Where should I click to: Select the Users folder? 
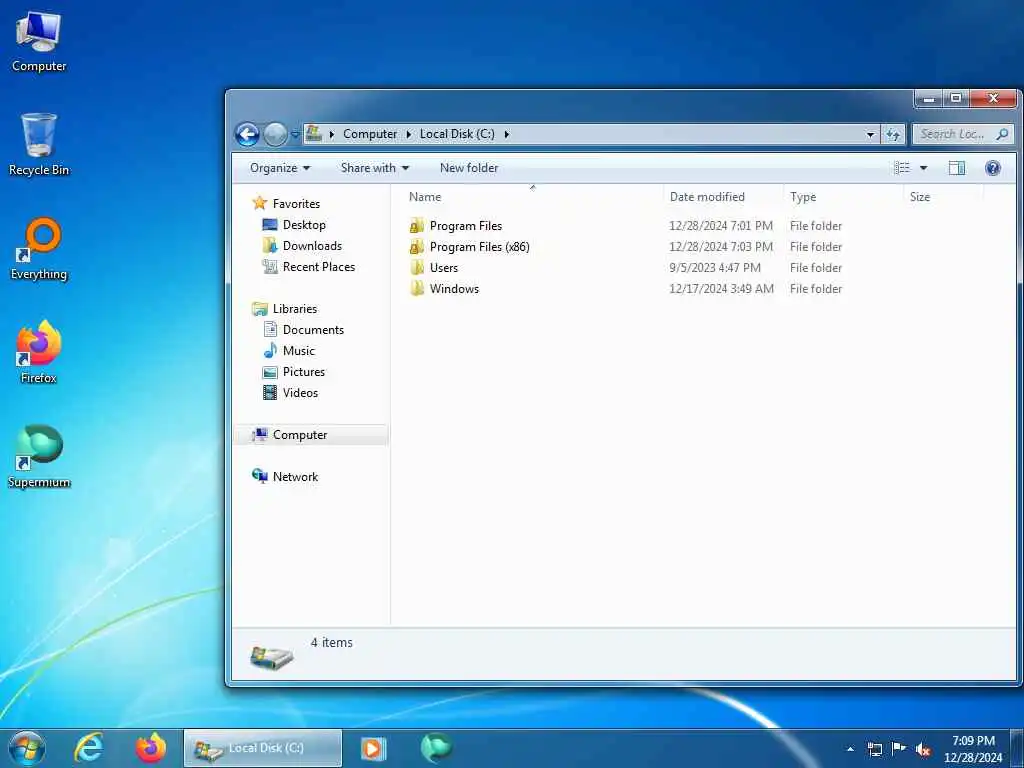click(x=443, y=268)
